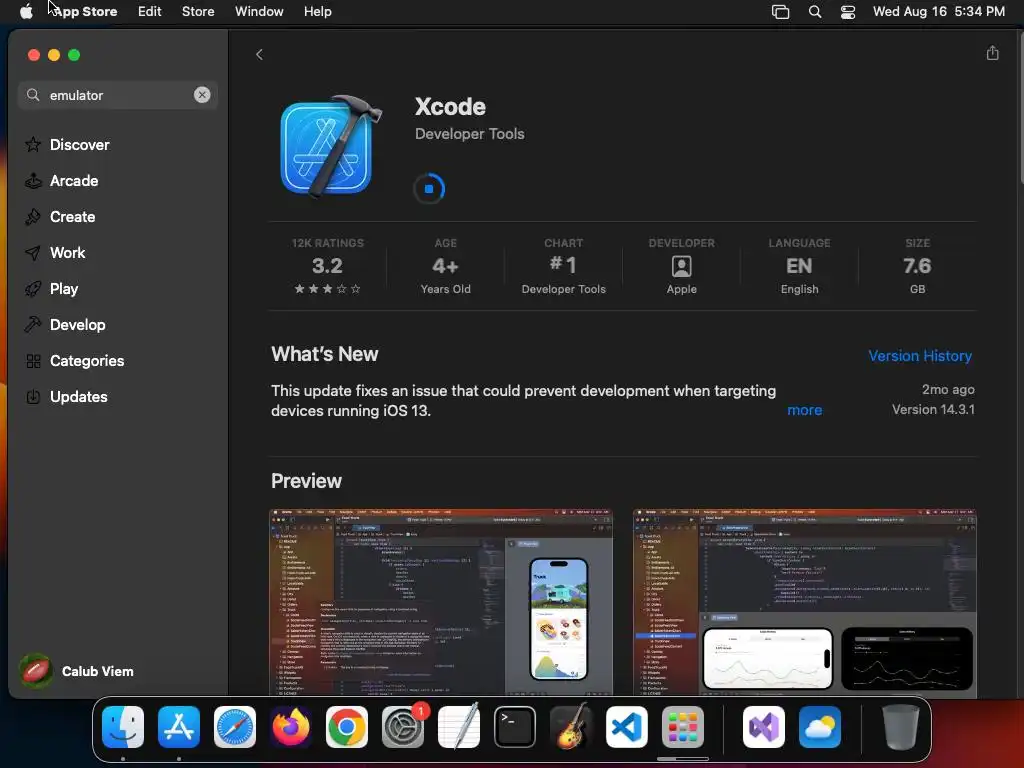Click the Xcode hammer app icon
The width and height of the screenshot is (1024, 768).
(330, 146)
